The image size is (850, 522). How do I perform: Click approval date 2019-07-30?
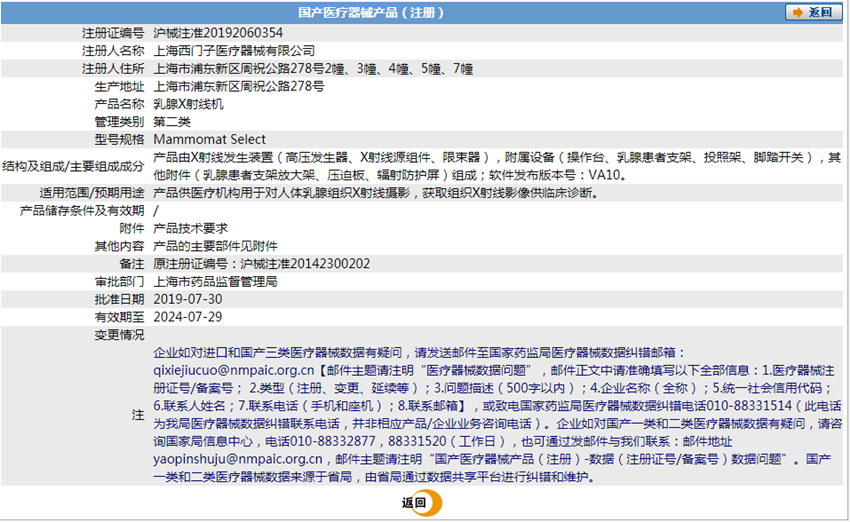click(x=188, y=299)
